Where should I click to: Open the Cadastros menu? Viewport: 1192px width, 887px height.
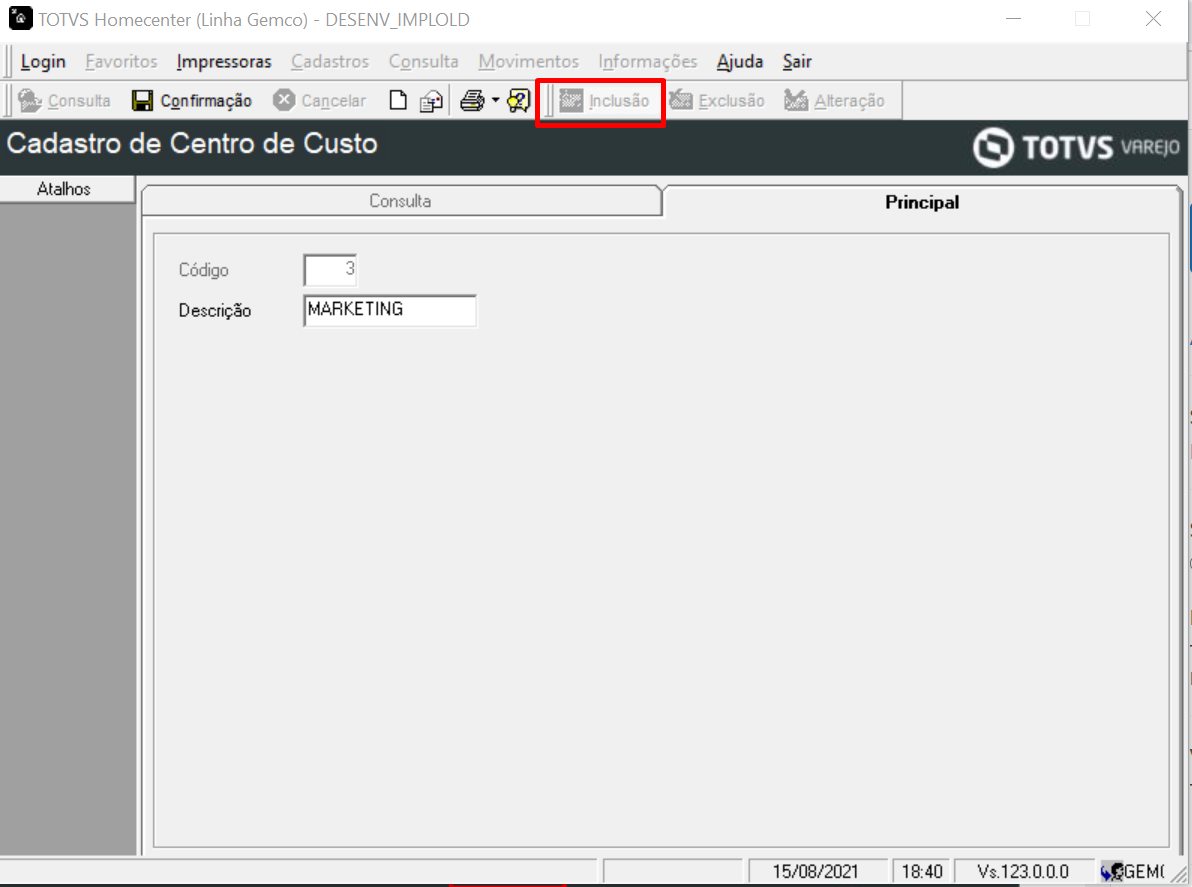click(330, 62)
